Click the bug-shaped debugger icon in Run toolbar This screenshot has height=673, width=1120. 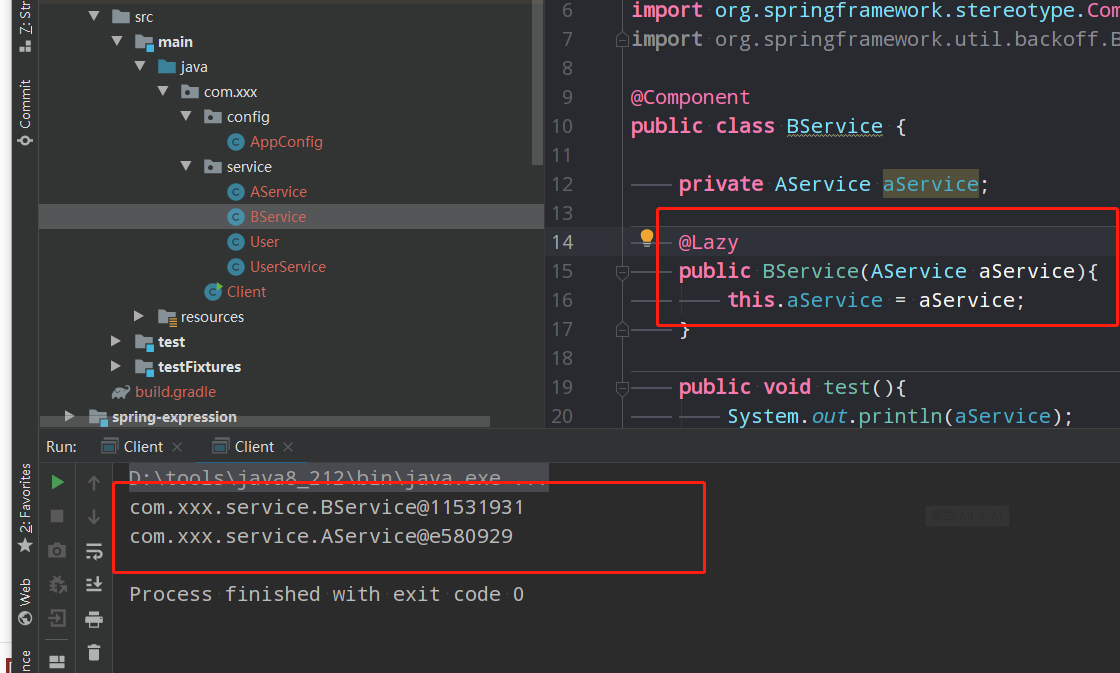(57, 584)
